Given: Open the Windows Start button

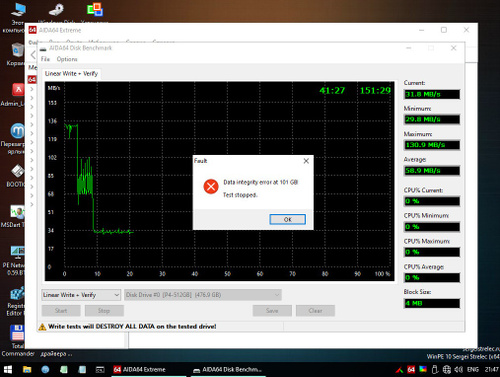Looking at the screenshot, I should pyautogui.click(x=8, y=369).
